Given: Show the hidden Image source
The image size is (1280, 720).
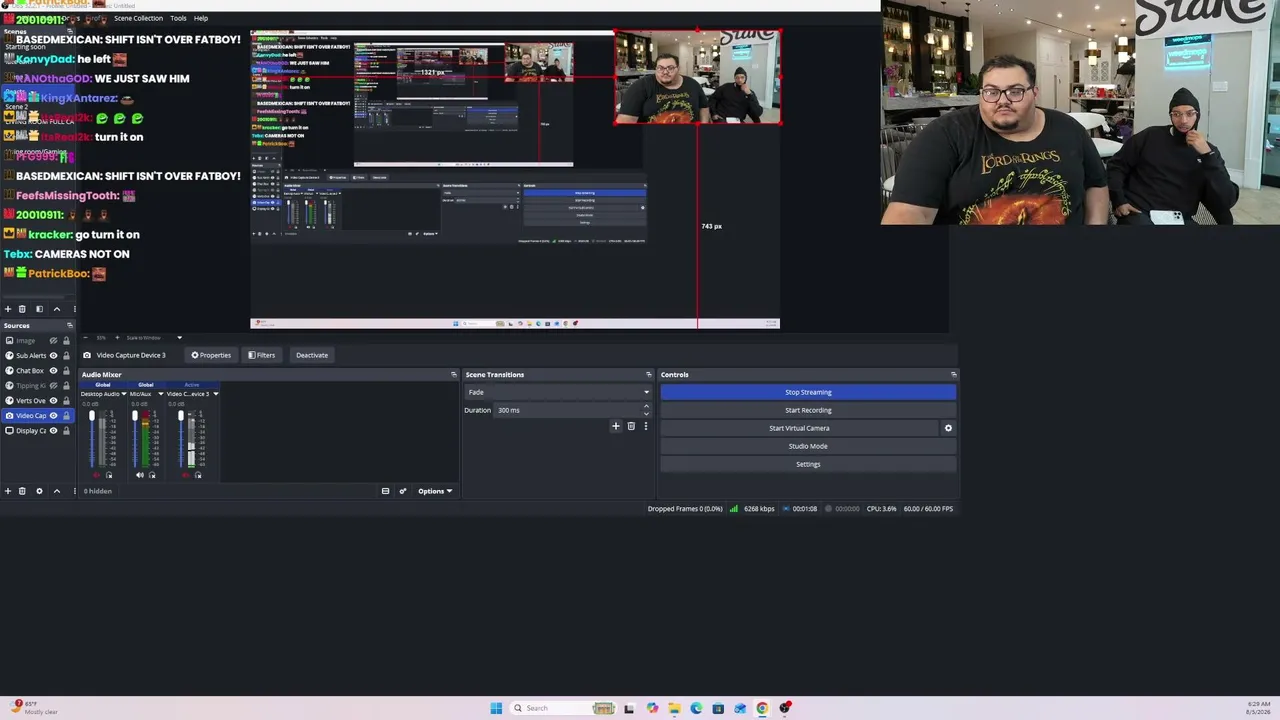Looking at the screenshot, I should point(54,341).
